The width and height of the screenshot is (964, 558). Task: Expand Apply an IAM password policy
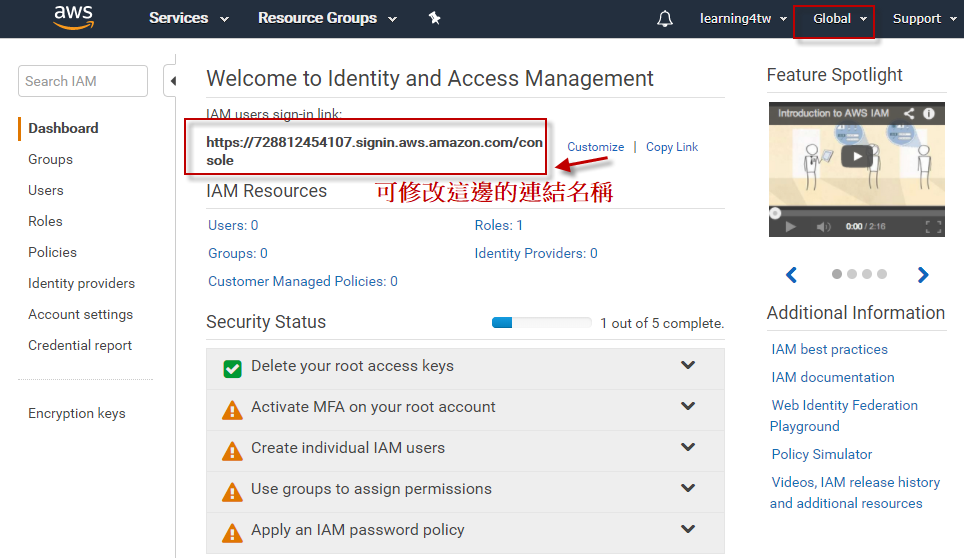(688, 530)
